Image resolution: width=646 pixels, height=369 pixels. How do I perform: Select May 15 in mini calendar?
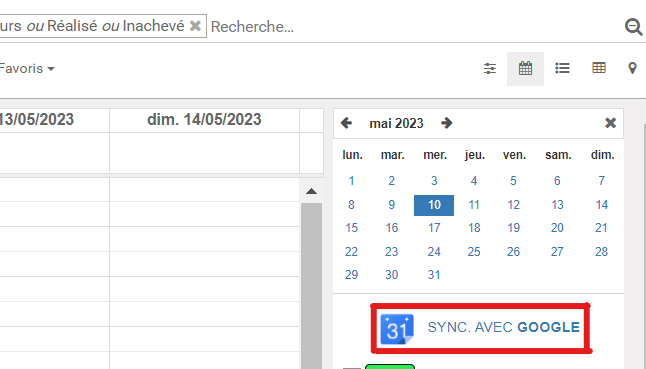[351, 228]
